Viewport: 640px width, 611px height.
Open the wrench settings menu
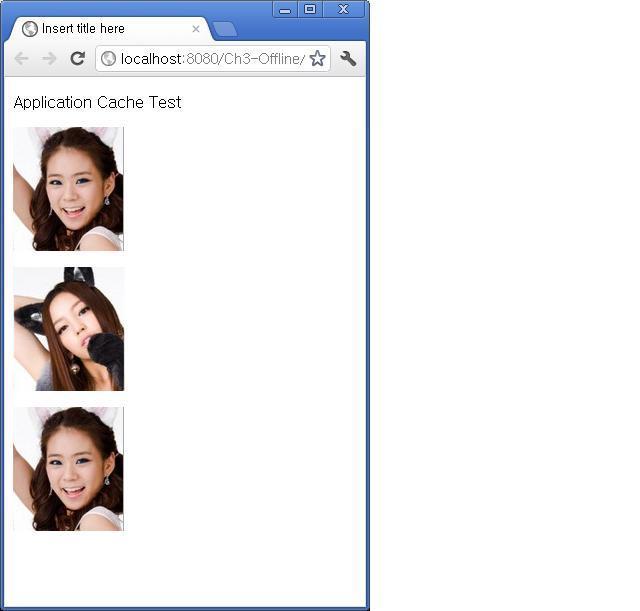tap(348, 59)
